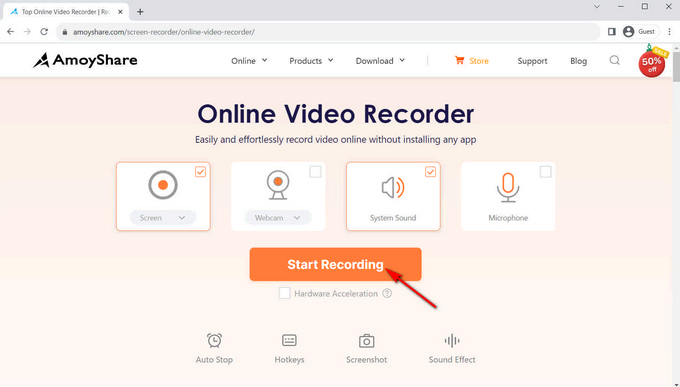Open Sound Effect waveform icon
This screenshot has height=387, width=680.
[452, 341]
